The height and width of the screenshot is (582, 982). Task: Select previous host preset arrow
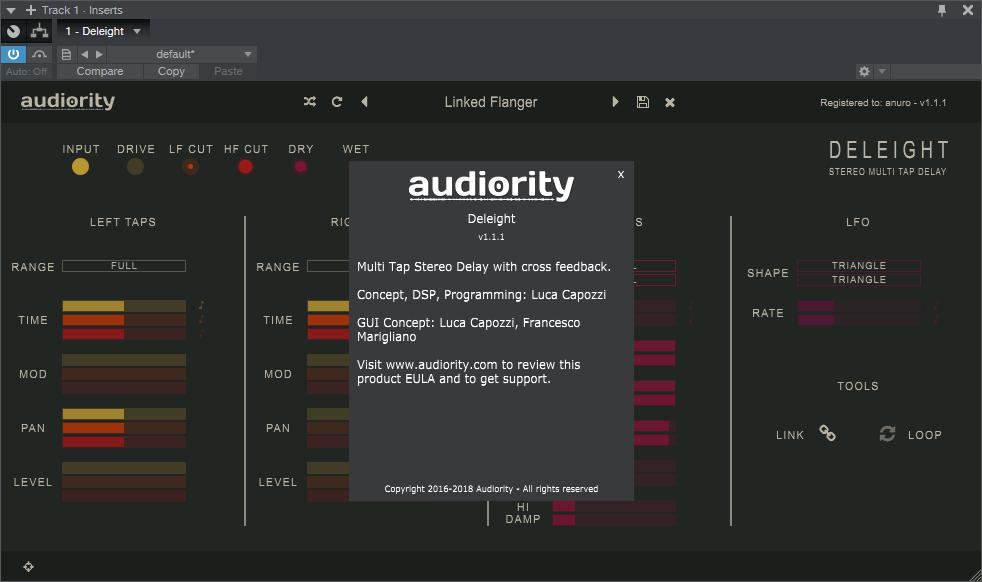click(85, 55)
